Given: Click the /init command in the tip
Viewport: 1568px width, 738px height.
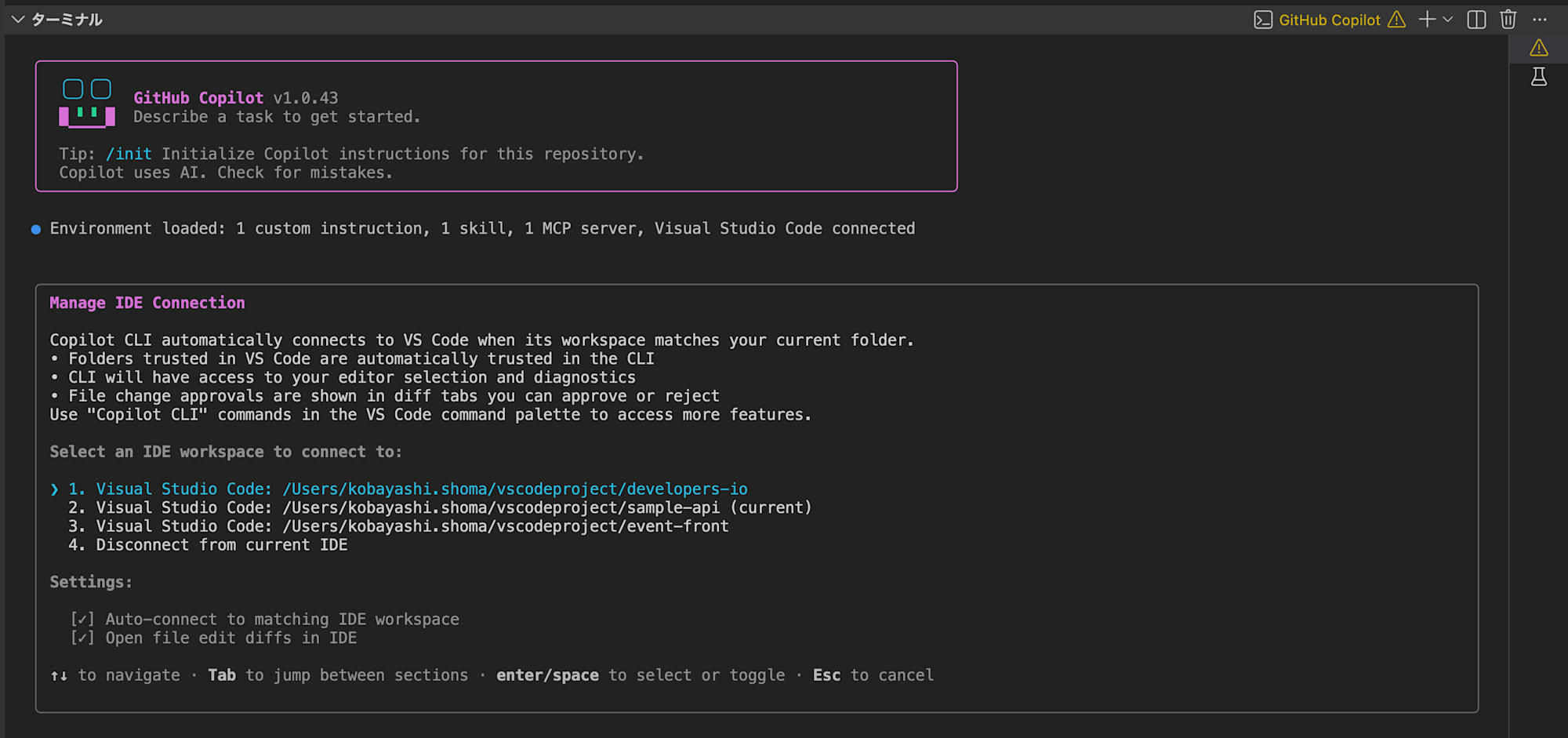Looking at the screenshot, I should pos(129,155).
